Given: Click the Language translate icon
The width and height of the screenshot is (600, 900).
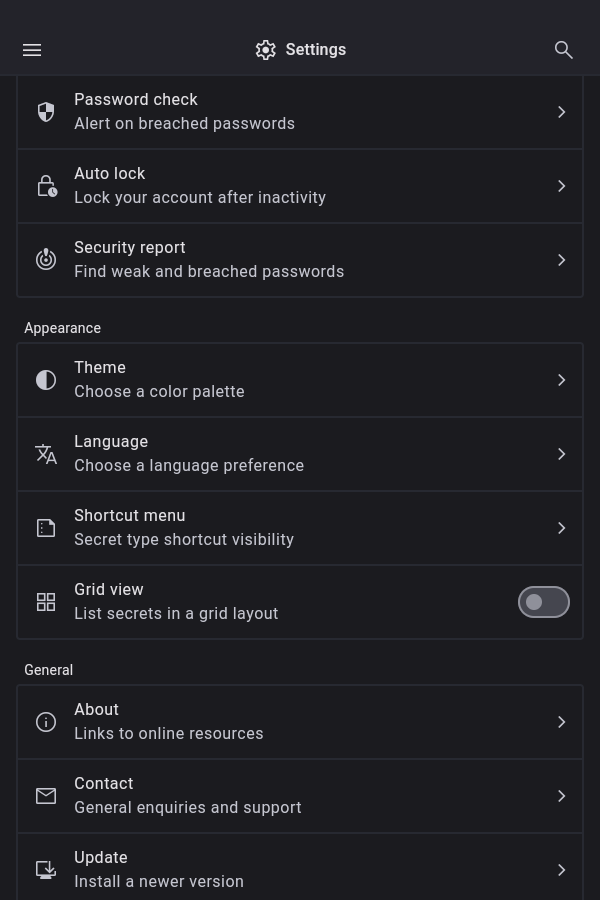Looking at the screenshot, I should 46,454.
